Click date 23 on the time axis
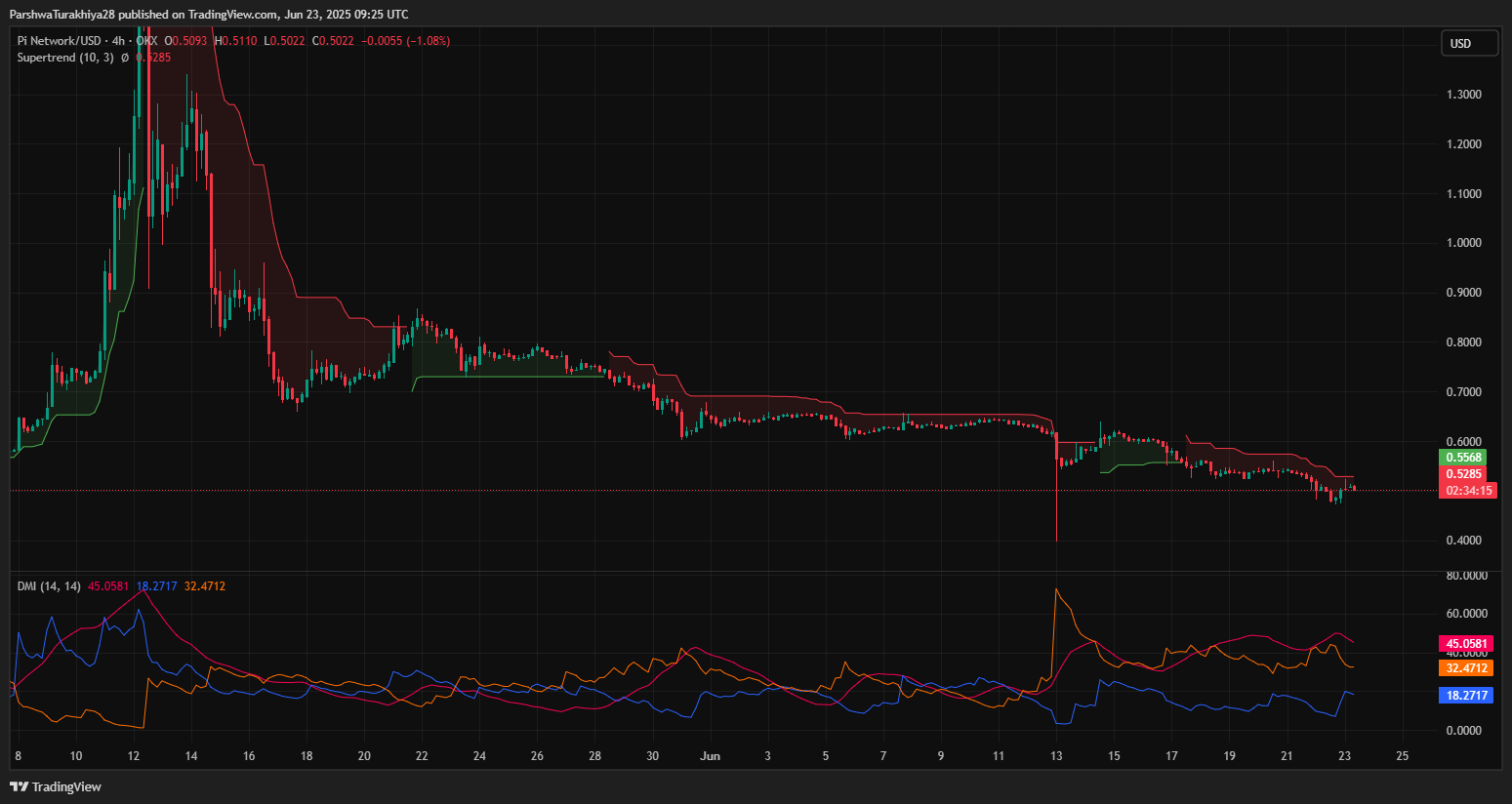 tap(1344, 756)
